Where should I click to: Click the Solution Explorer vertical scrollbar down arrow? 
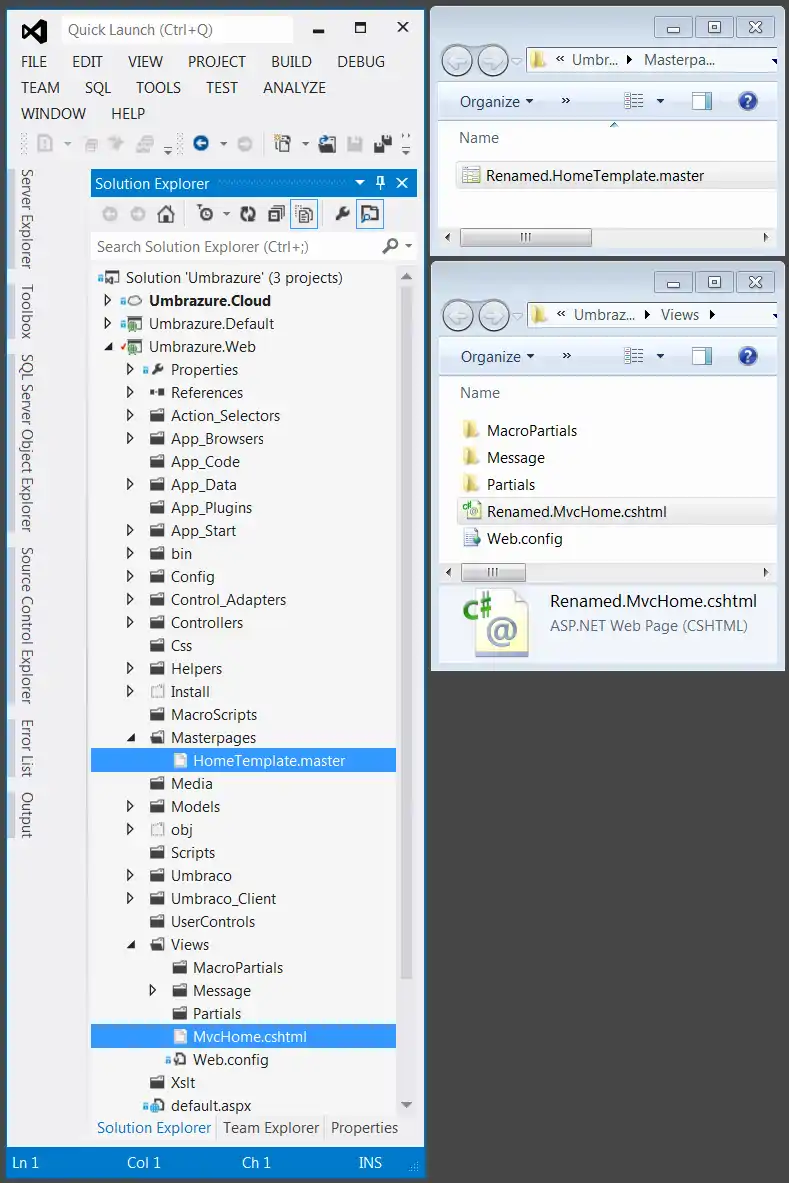407,1105
